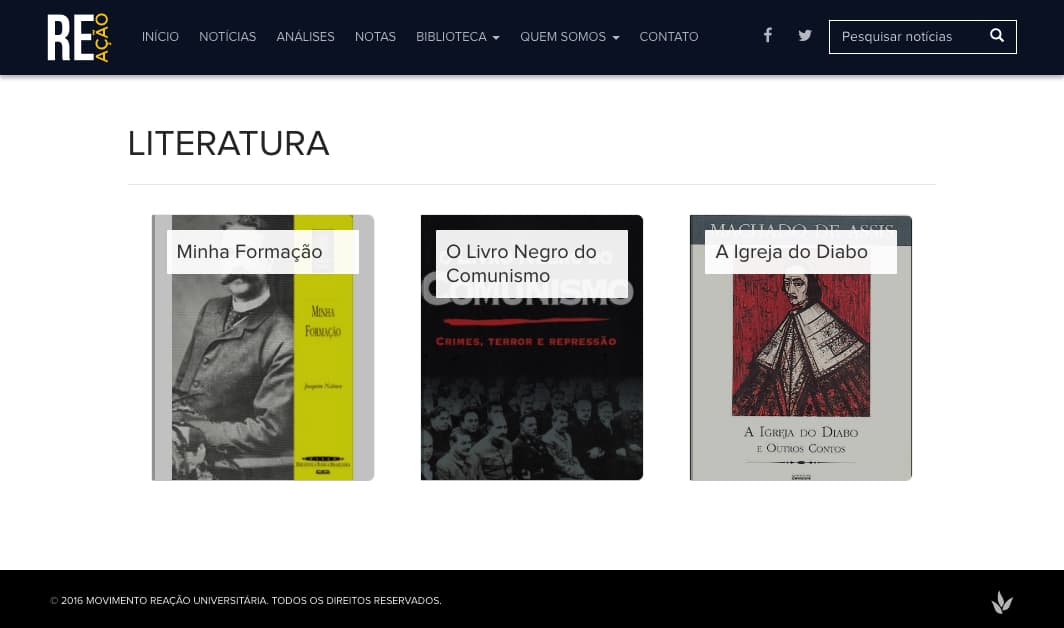This screenshot has width=1064, height=628.
Task: Click O Livro Negro do Comunismo title
Action: tap(531, 263)
